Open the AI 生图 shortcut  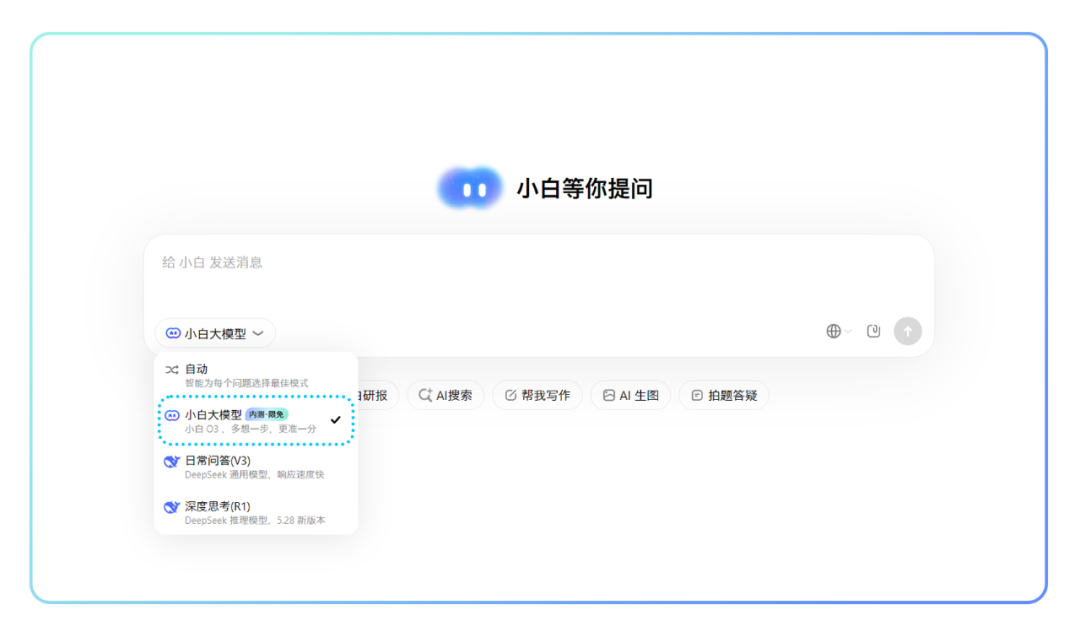pyautogui.click(x=630, y=395)
